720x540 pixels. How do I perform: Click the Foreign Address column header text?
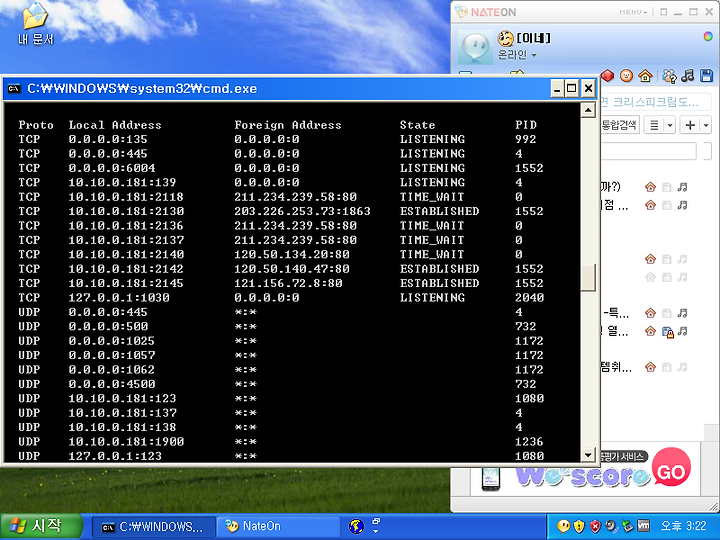point(288,125)
